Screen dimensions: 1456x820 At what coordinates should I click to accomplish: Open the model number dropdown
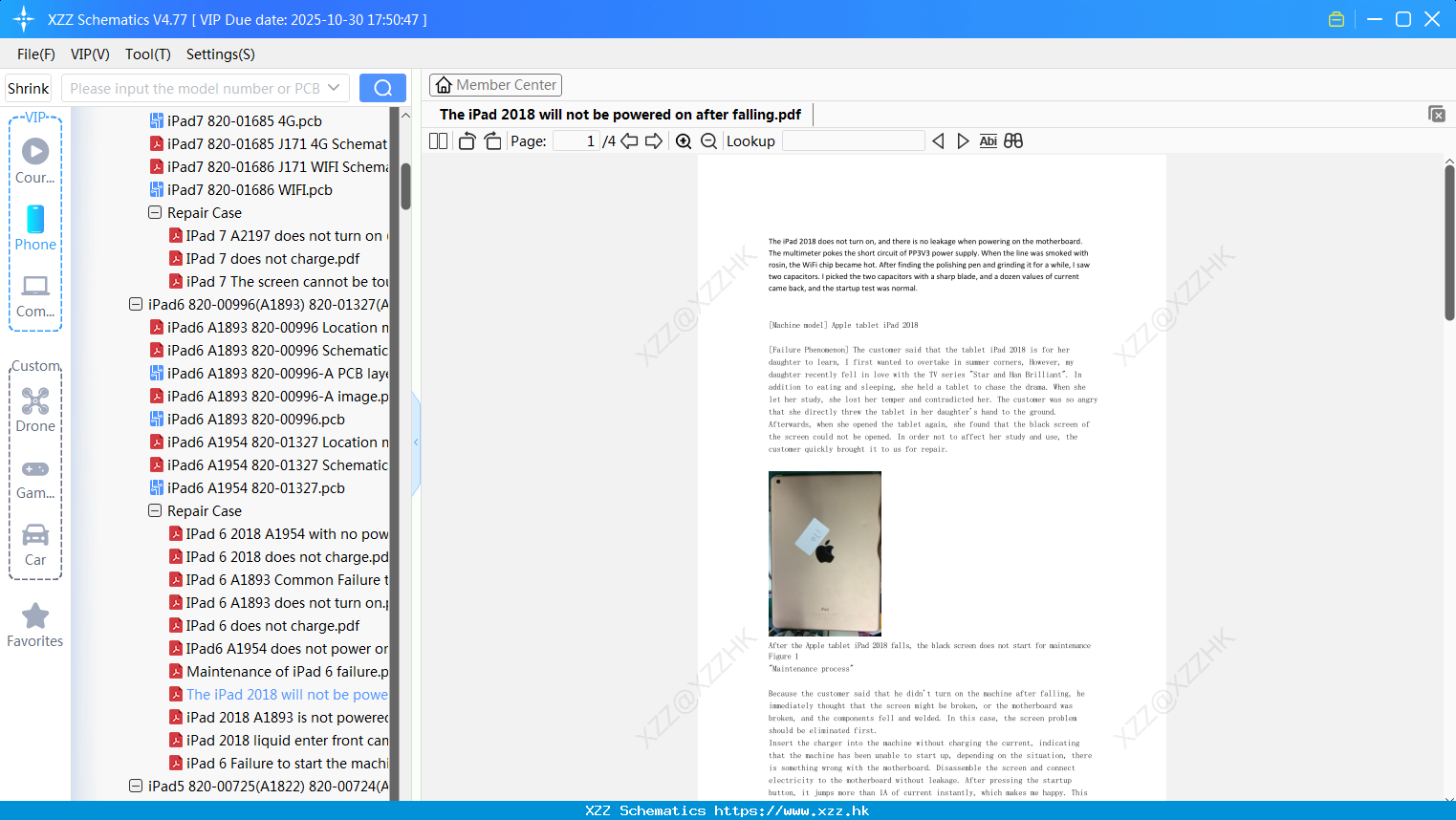click(x=334, y=88)
